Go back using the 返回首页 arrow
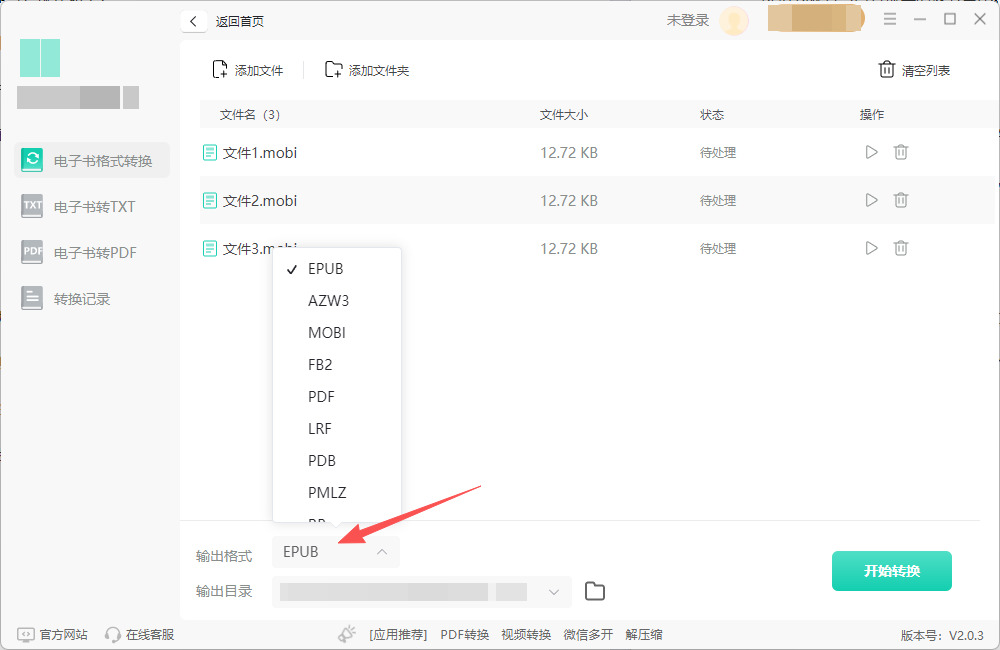Image resolution: width=1000 pixels, height=650 pixels. coord(194,21)
